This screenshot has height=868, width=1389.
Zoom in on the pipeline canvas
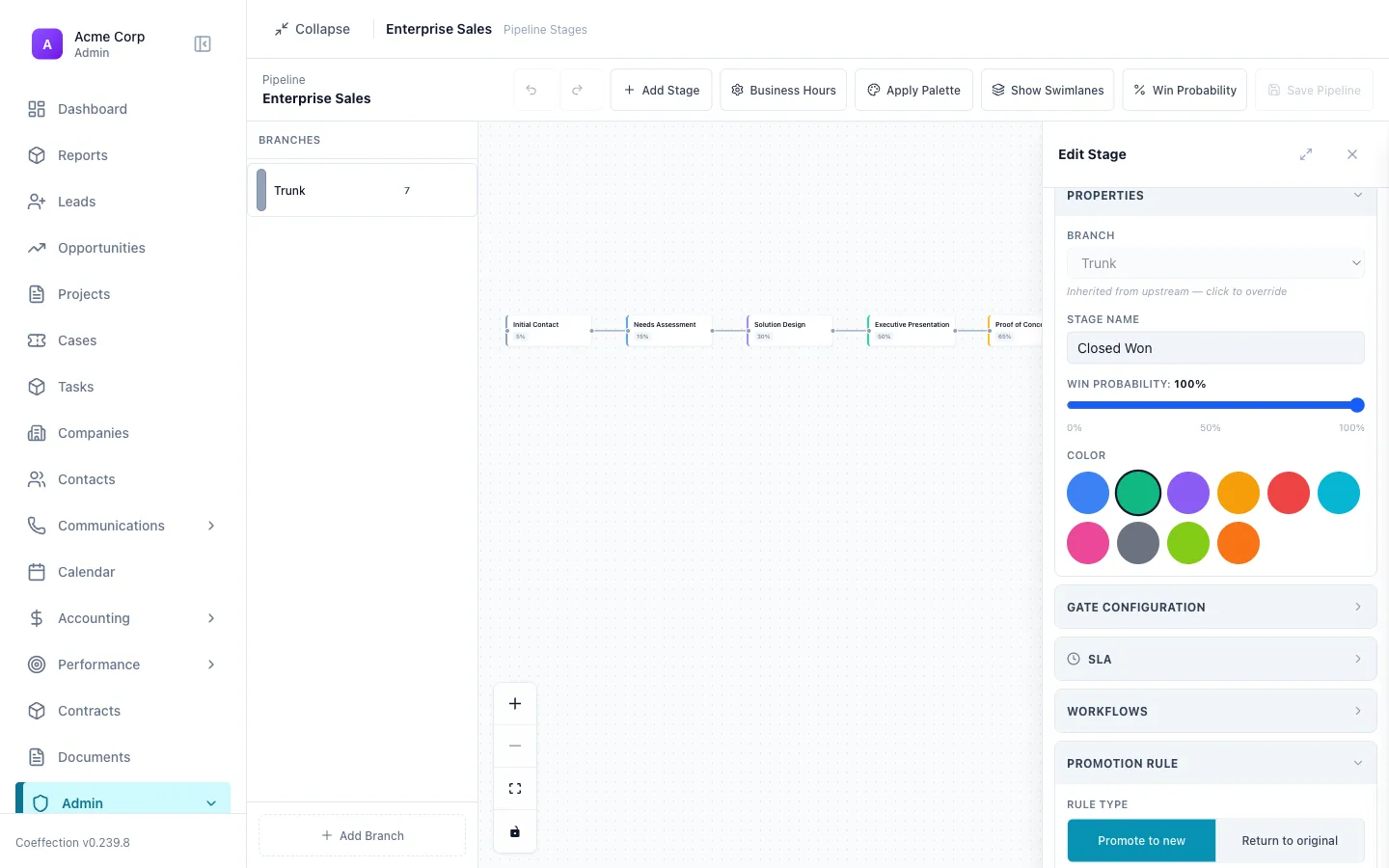click(515, 704)
